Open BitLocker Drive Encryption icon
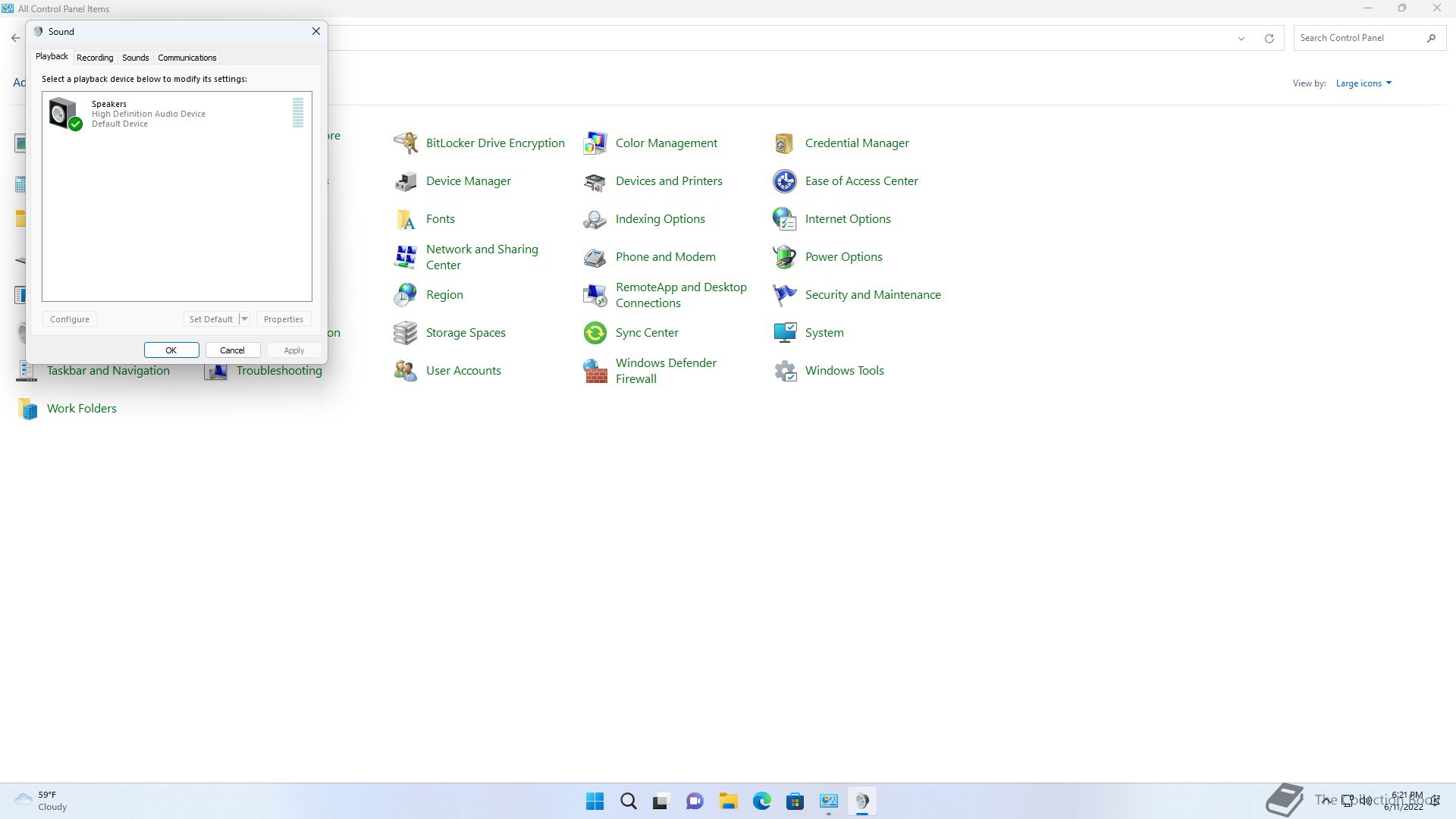Image resolution: width=1456 pixels, height=819 pixels. (x=406, y=143)
